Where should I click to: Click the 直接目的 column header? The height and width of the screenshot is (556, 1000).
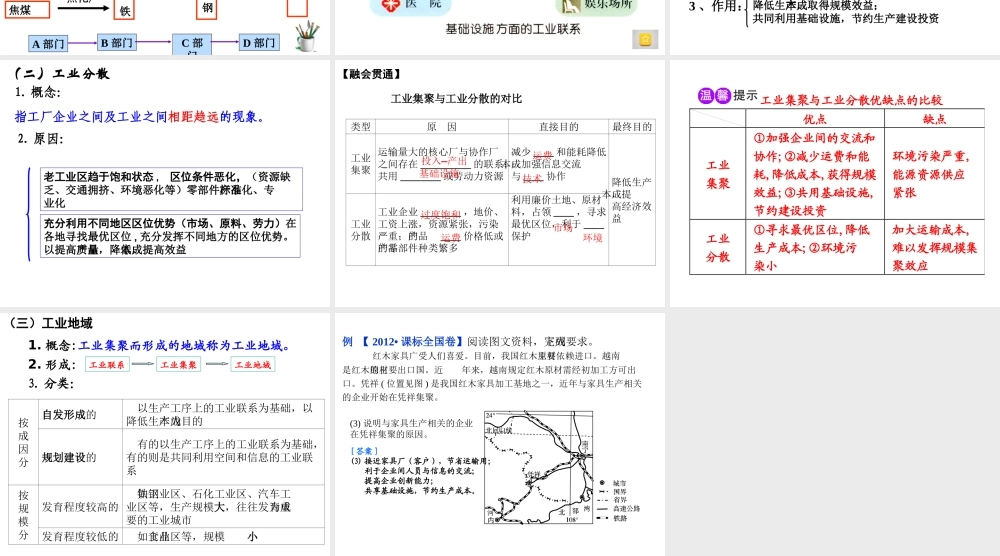tap(559, 126)
